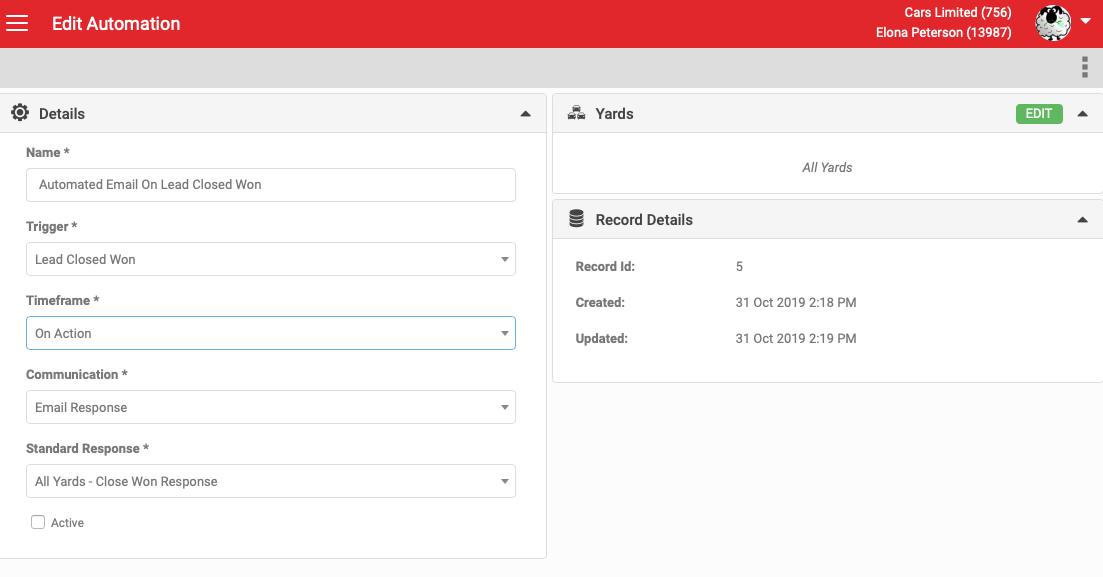
Task: Focus the Name input field
Action: coord(271,185)
